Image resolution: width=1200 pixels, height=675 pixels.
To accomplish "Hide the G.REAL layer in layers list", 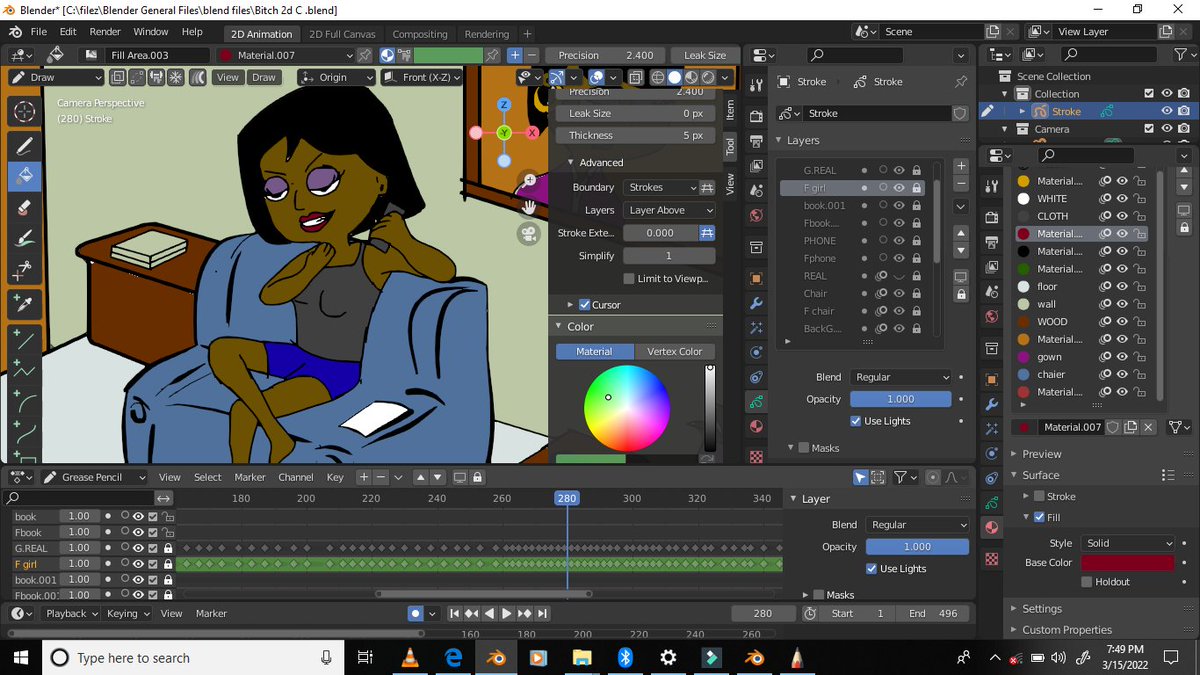I will point(899,170).
